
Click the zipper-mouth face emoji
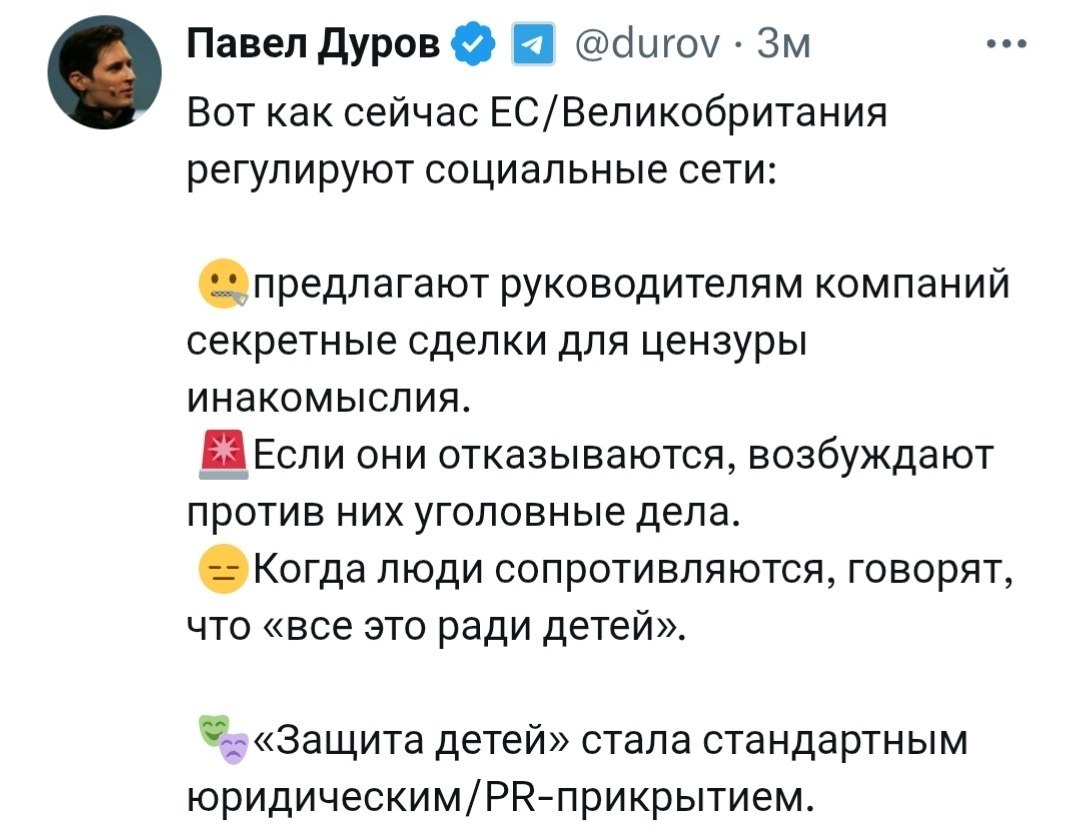223,285
